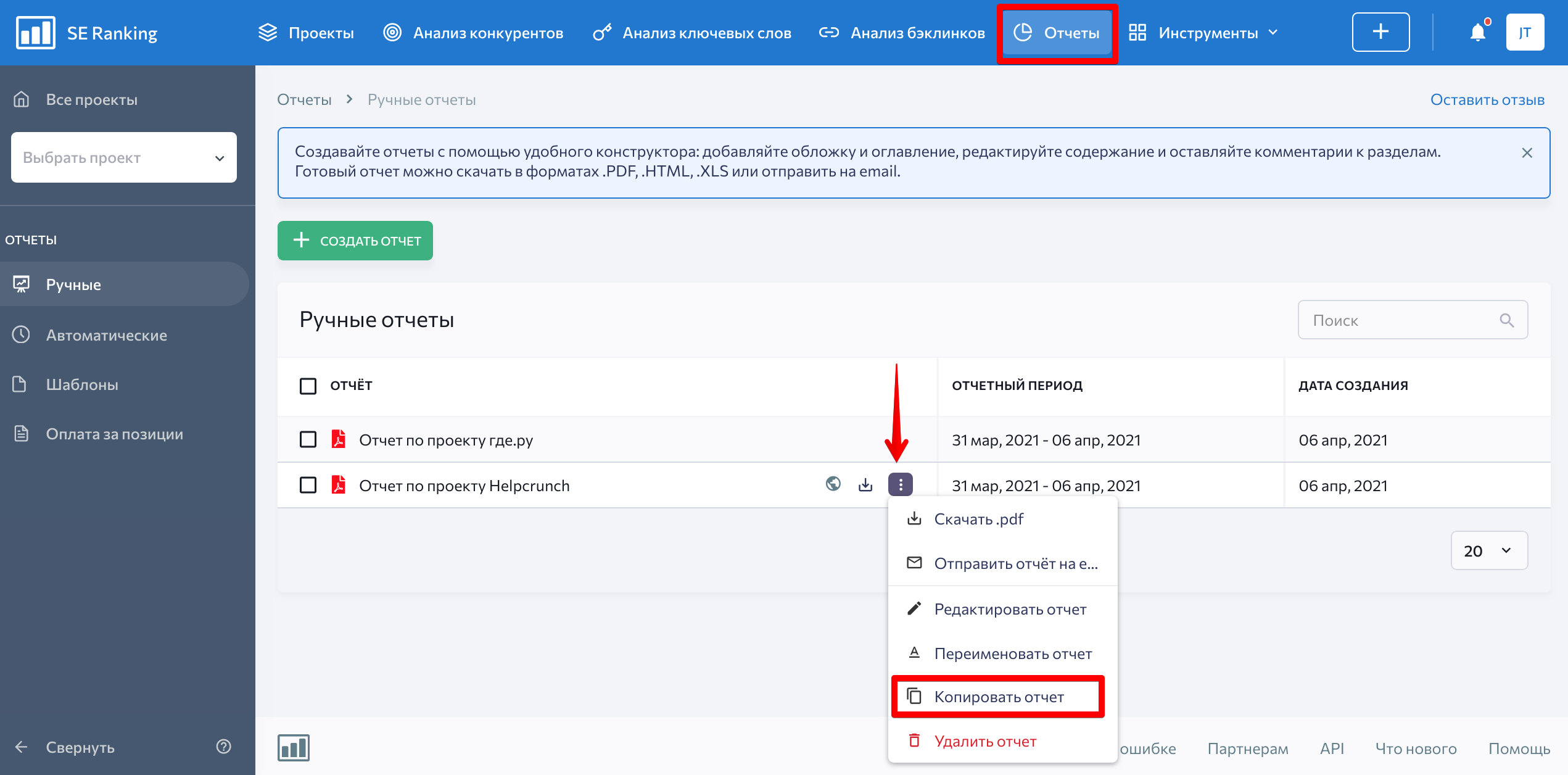
Task: Choose Удалить отчет from menu
Action: [1003, 741]
